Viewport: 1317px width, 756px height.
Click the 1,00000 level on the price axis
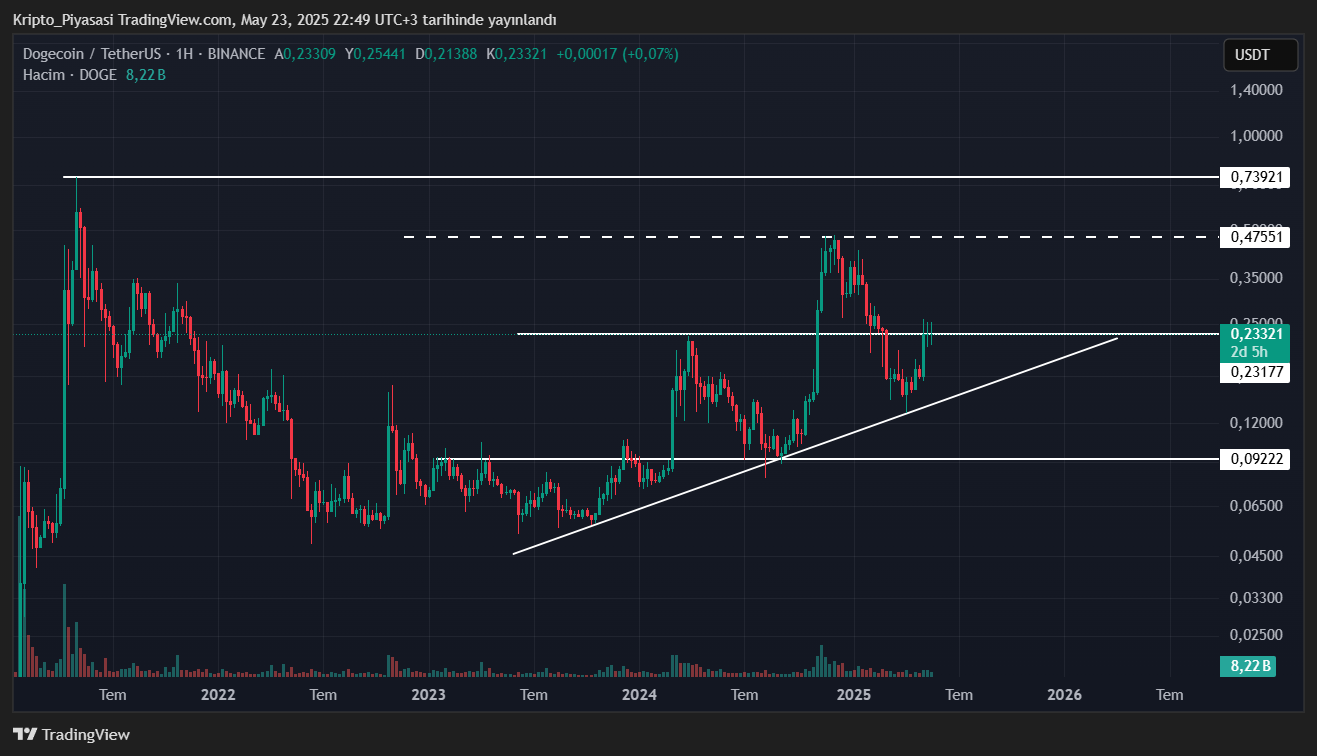[1255, 135]
